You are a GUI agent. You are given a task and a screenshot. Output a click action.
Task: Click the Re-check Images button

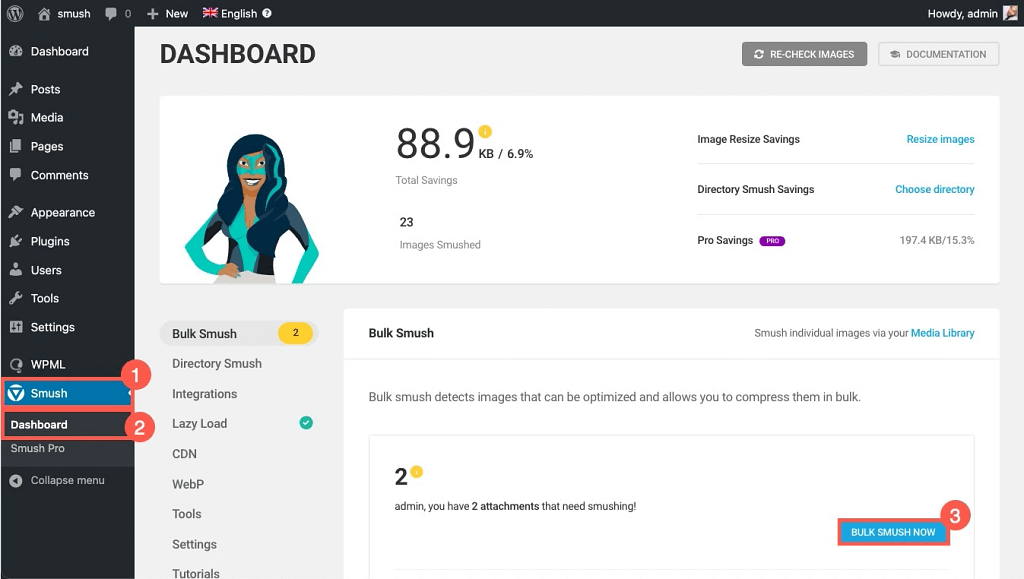point(804,54)
